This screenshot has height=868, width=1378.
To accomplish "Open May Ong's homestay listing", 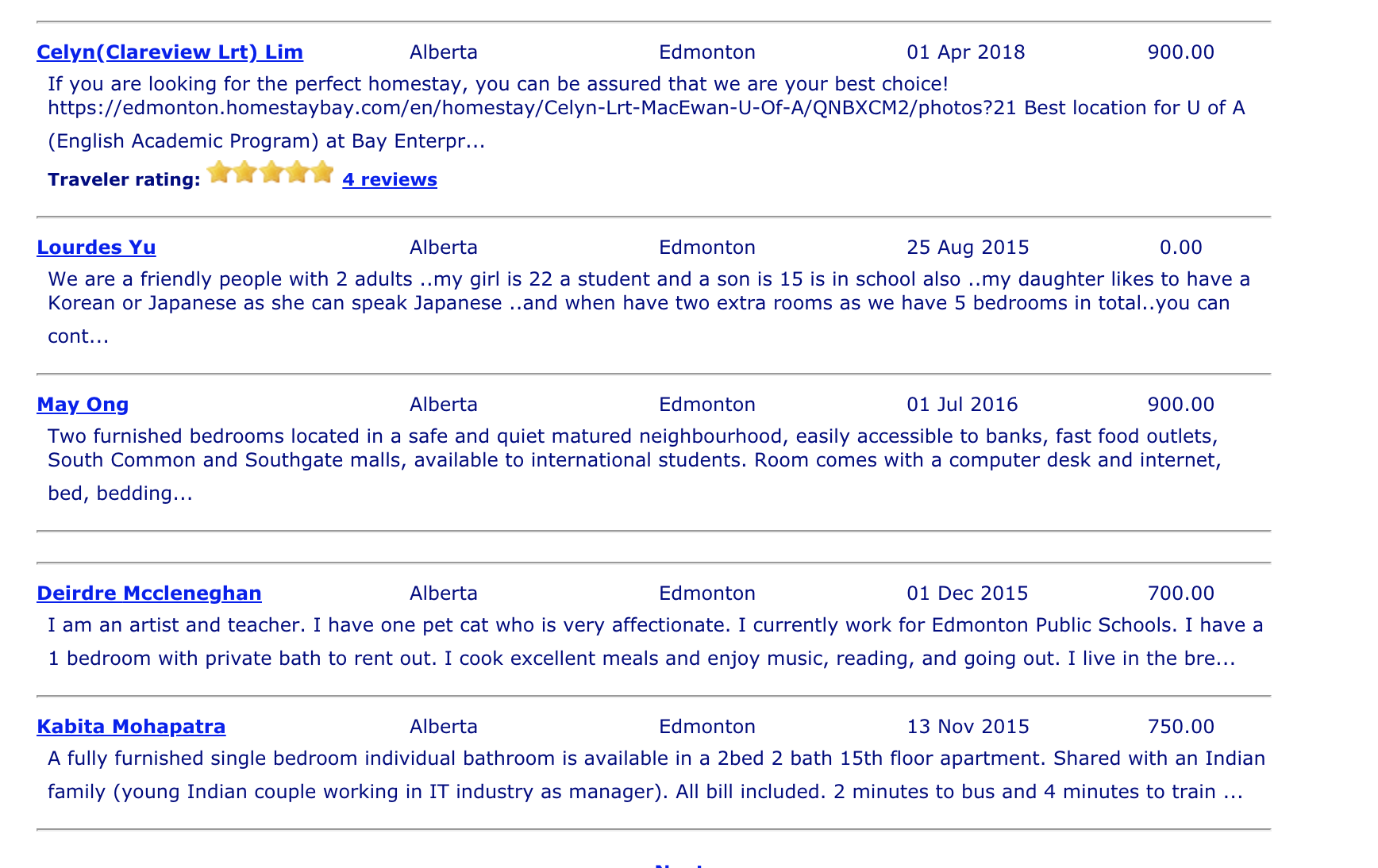I will point(83,405).
